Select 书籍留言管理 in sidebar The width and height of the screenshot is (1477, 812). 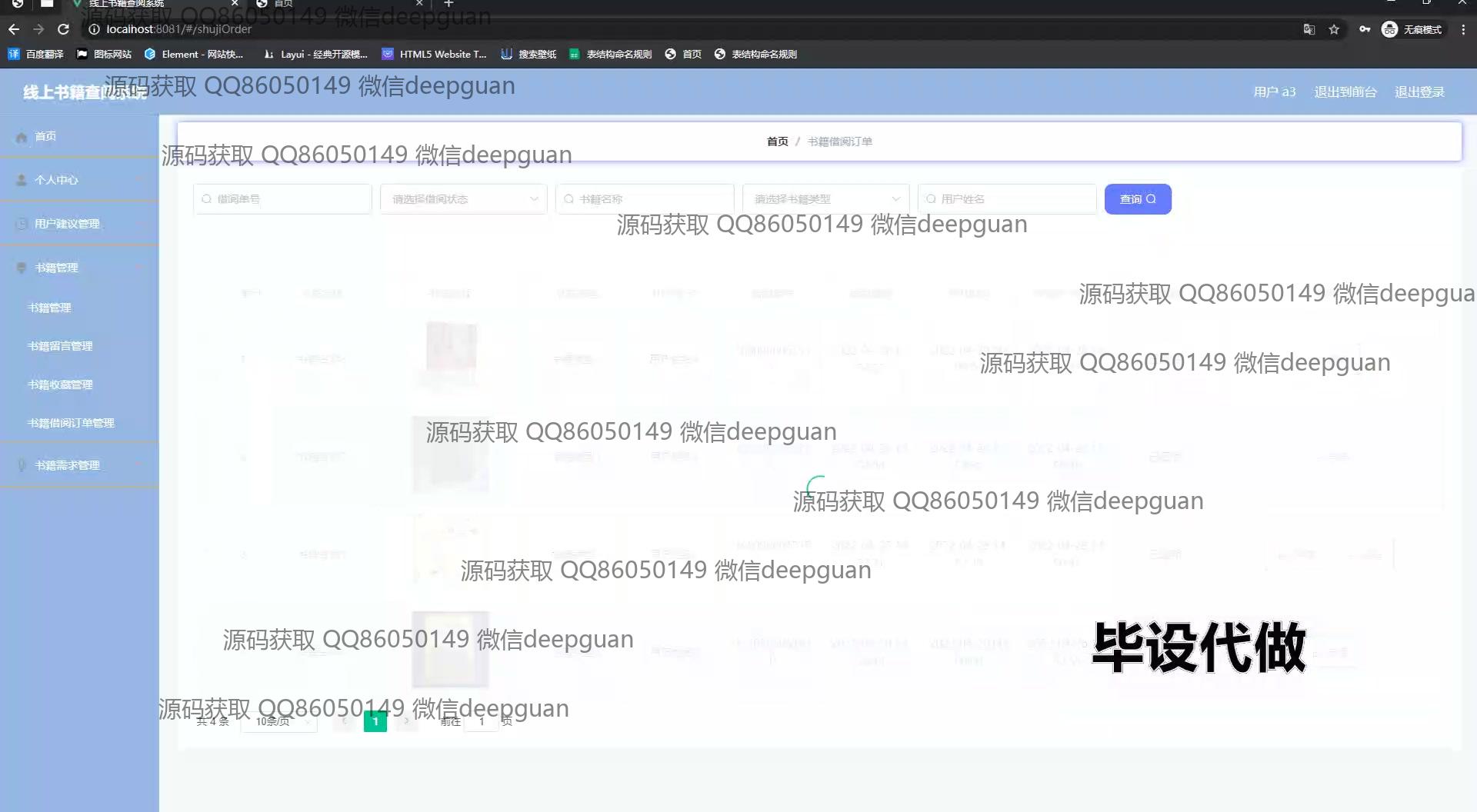coord(60,346)
